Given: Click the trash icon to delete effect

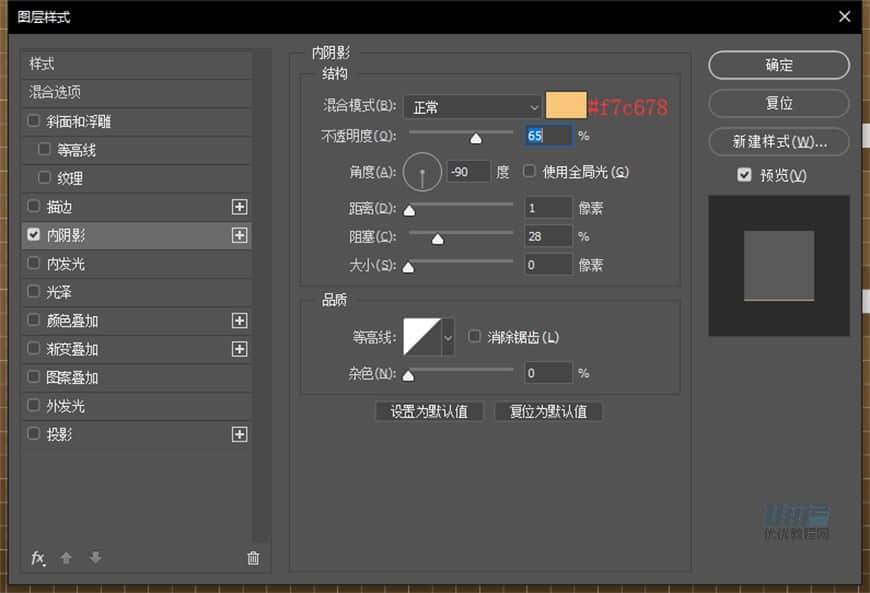Looking at the screenshot, I should click(253, 558).
